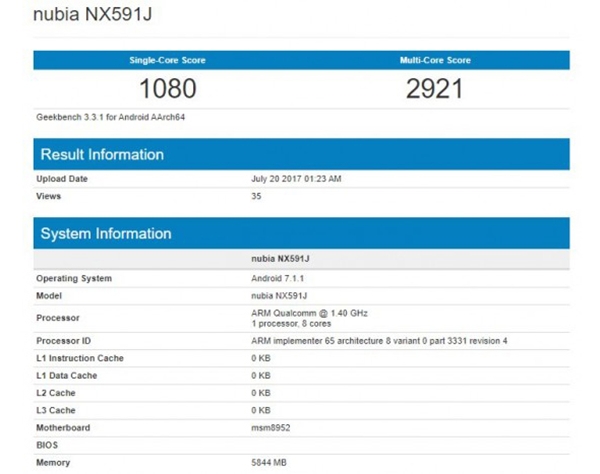Click the July 20 2017 upload date value
This screenshot has height=474, width=600.
click(296, 179)
